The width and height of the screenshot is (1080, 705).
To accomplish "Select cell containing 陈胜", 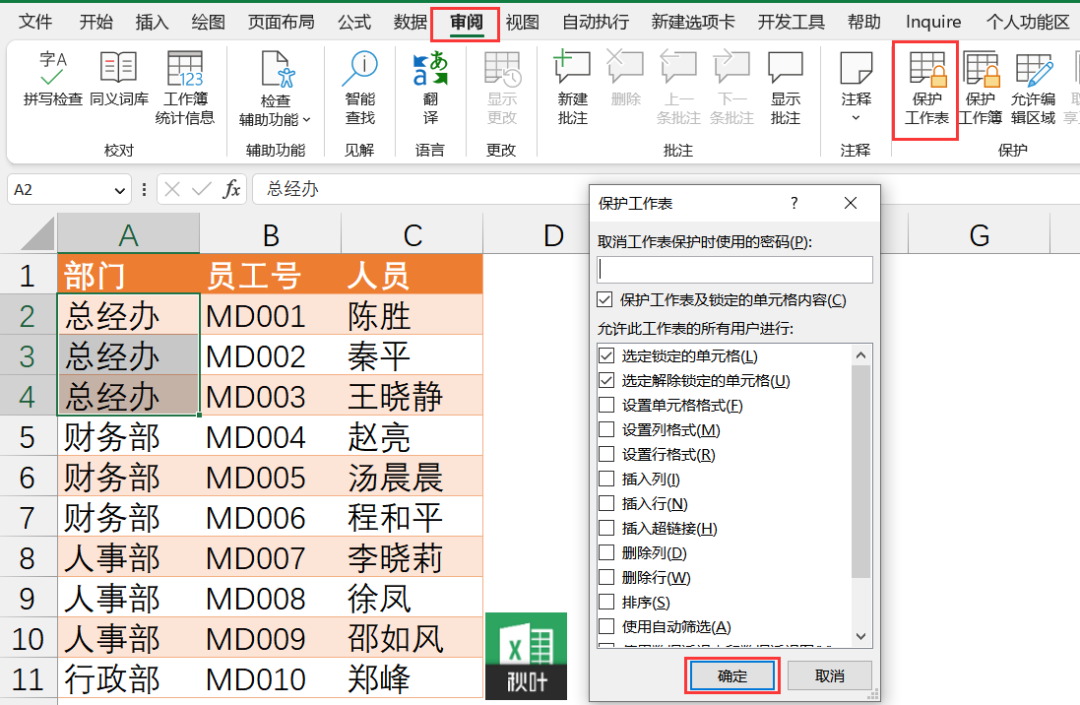I will coord(412,316).
